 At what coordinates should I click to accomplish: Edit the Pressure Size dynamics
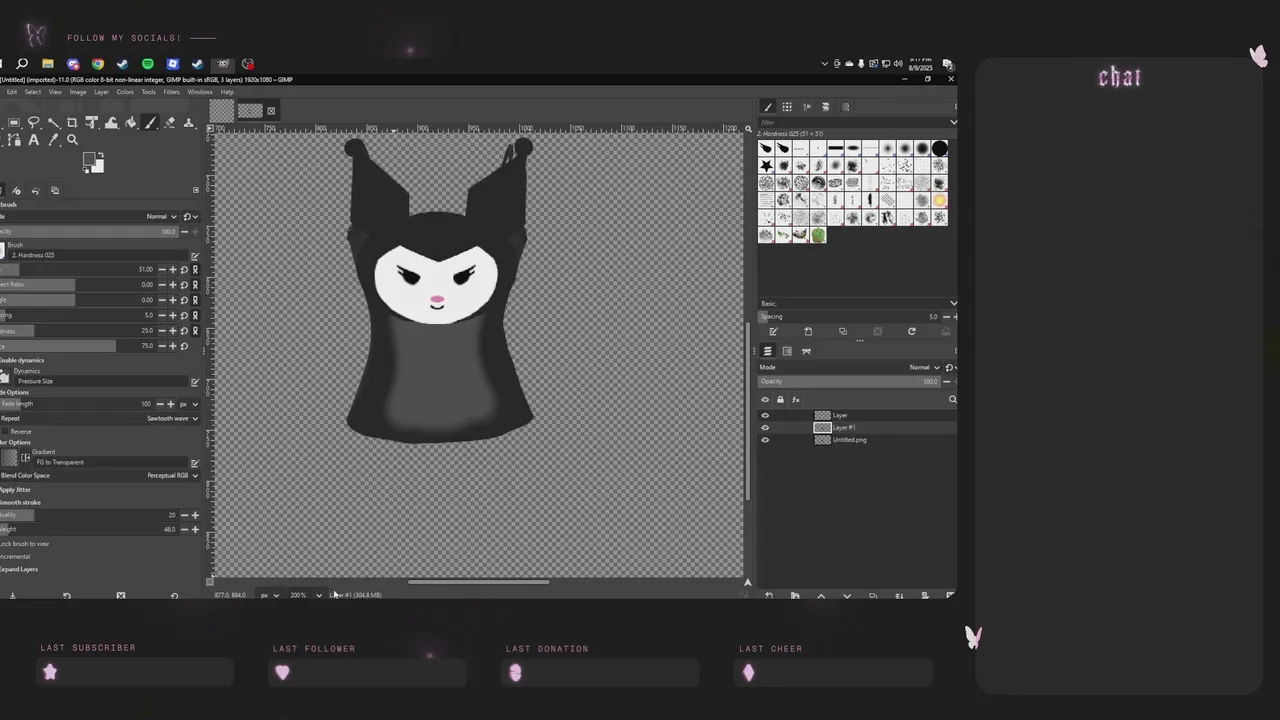(195, 381)
